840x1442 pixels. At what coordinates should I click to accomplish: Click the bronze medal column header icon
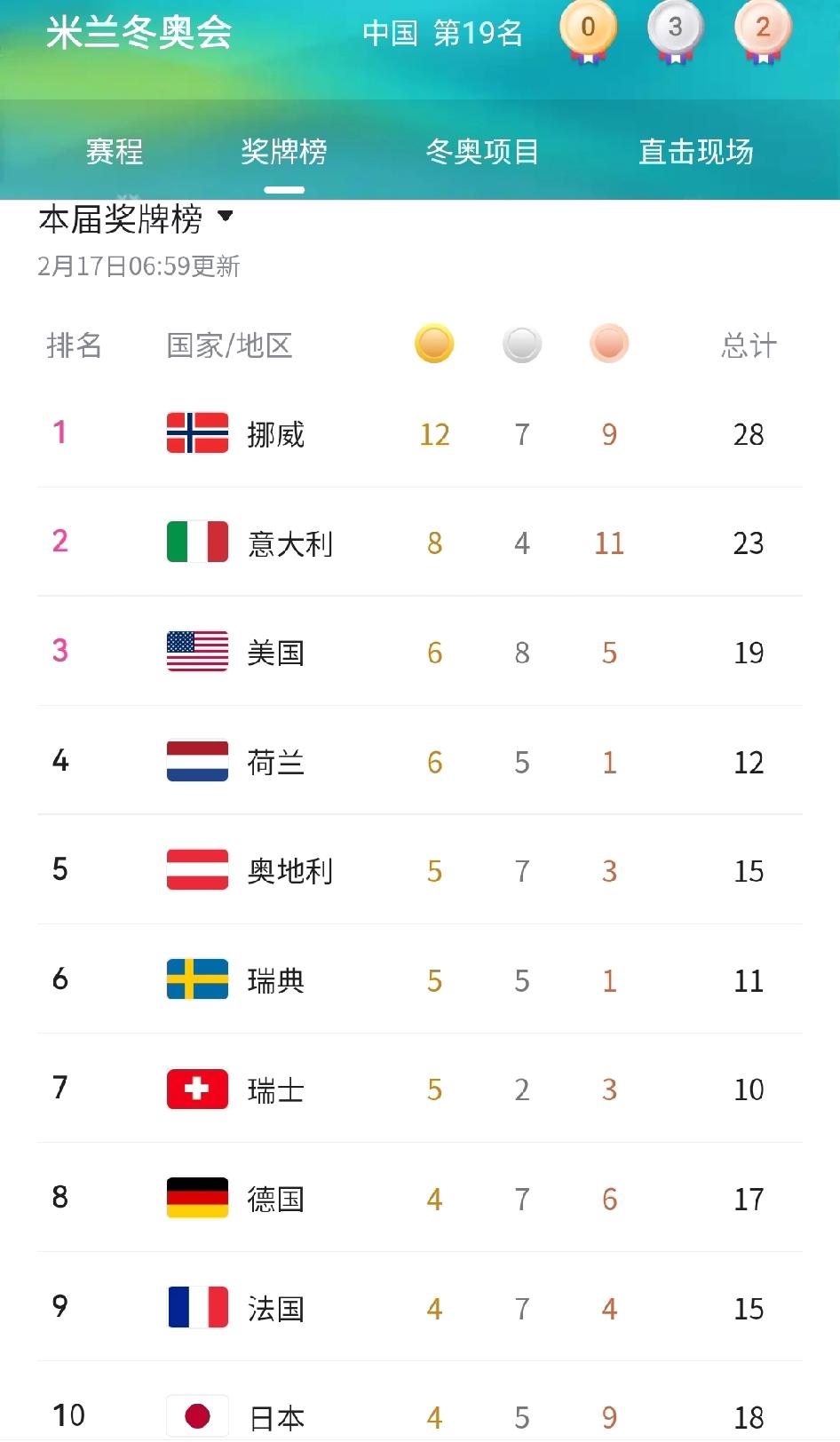[609, 344]
